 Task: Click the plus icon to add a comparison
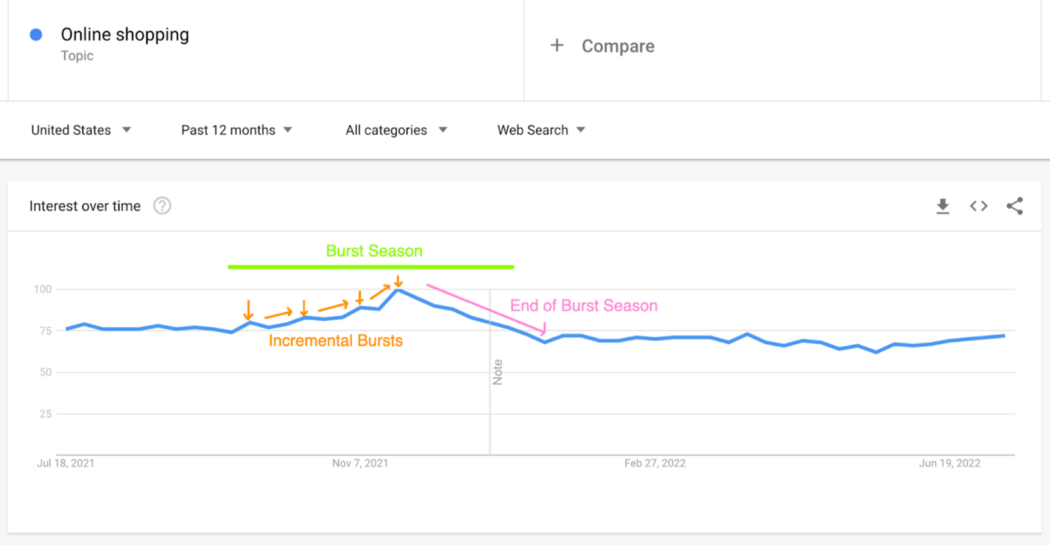556,46
